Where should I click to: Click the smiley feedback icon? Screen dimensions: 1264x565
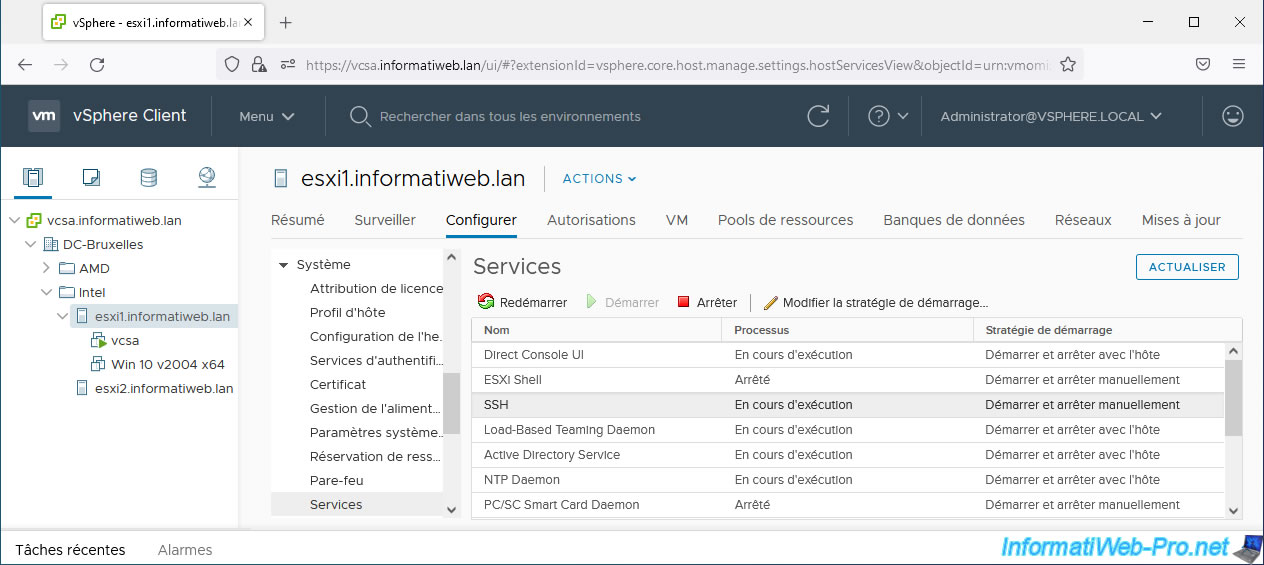click(1233, 116)
